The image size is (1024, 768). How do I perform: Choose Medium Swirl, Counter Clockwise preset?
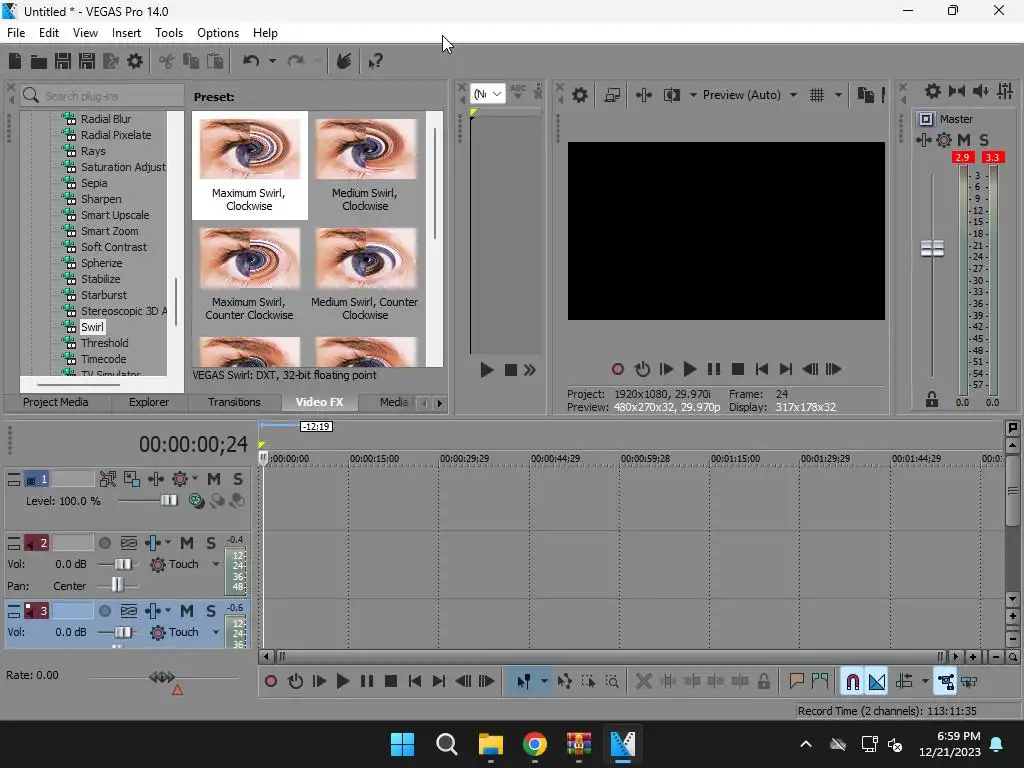pos(365,274)
